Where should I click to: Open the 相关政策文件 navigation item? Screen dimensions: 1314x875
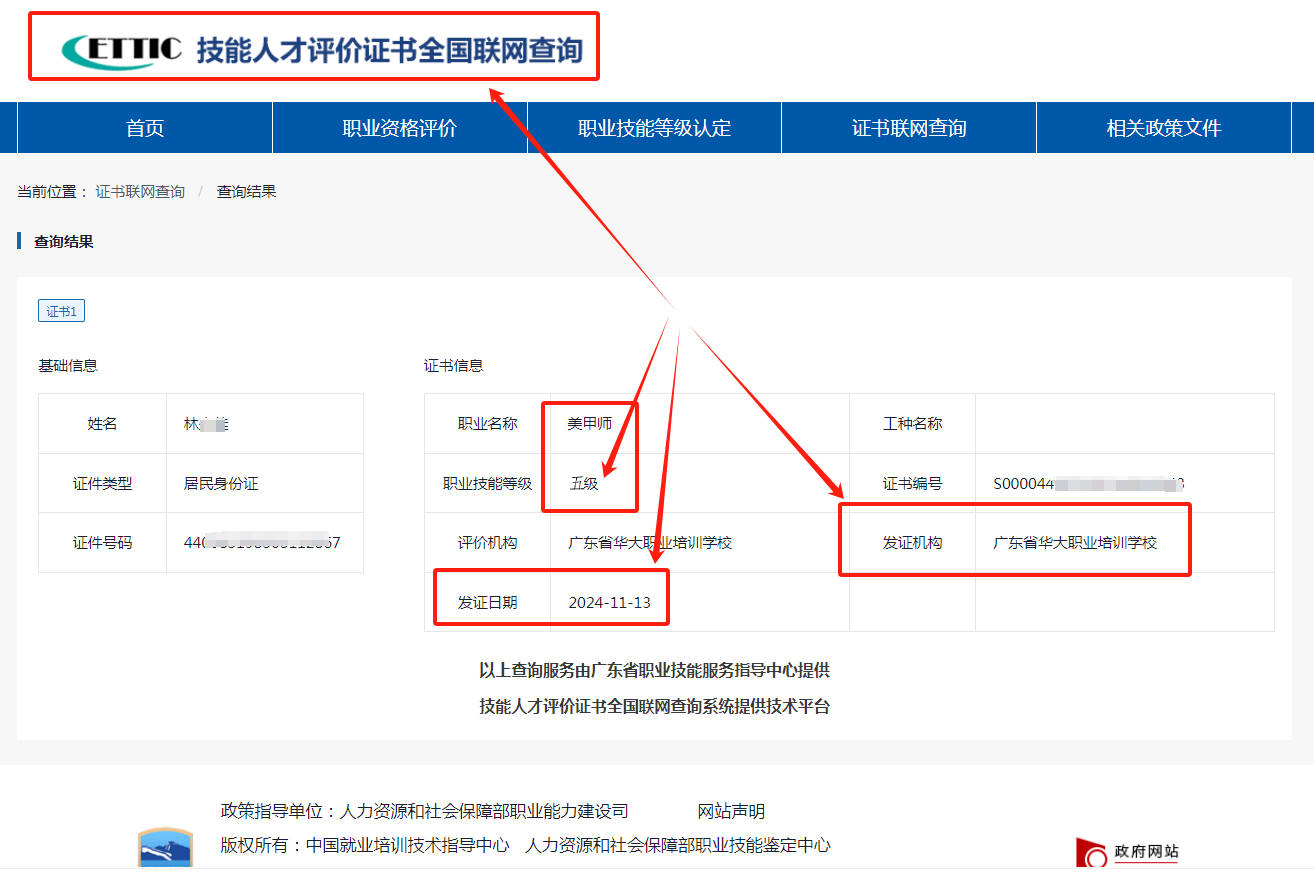pos(1163,128)
